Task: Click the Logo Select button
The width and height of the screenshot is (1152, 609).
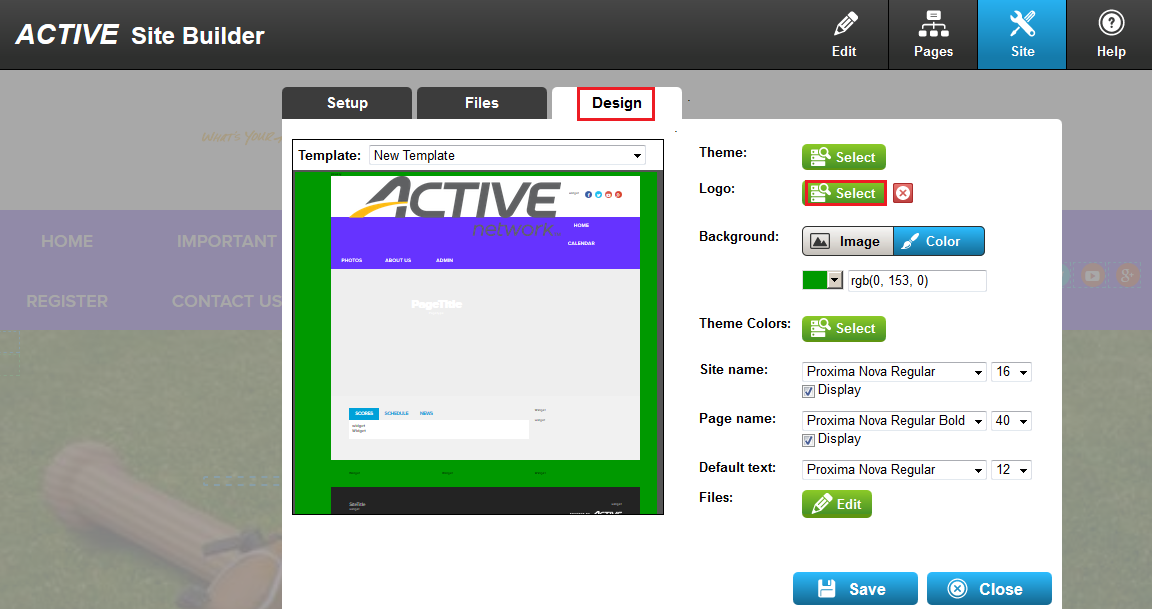Action: (844, 193)
